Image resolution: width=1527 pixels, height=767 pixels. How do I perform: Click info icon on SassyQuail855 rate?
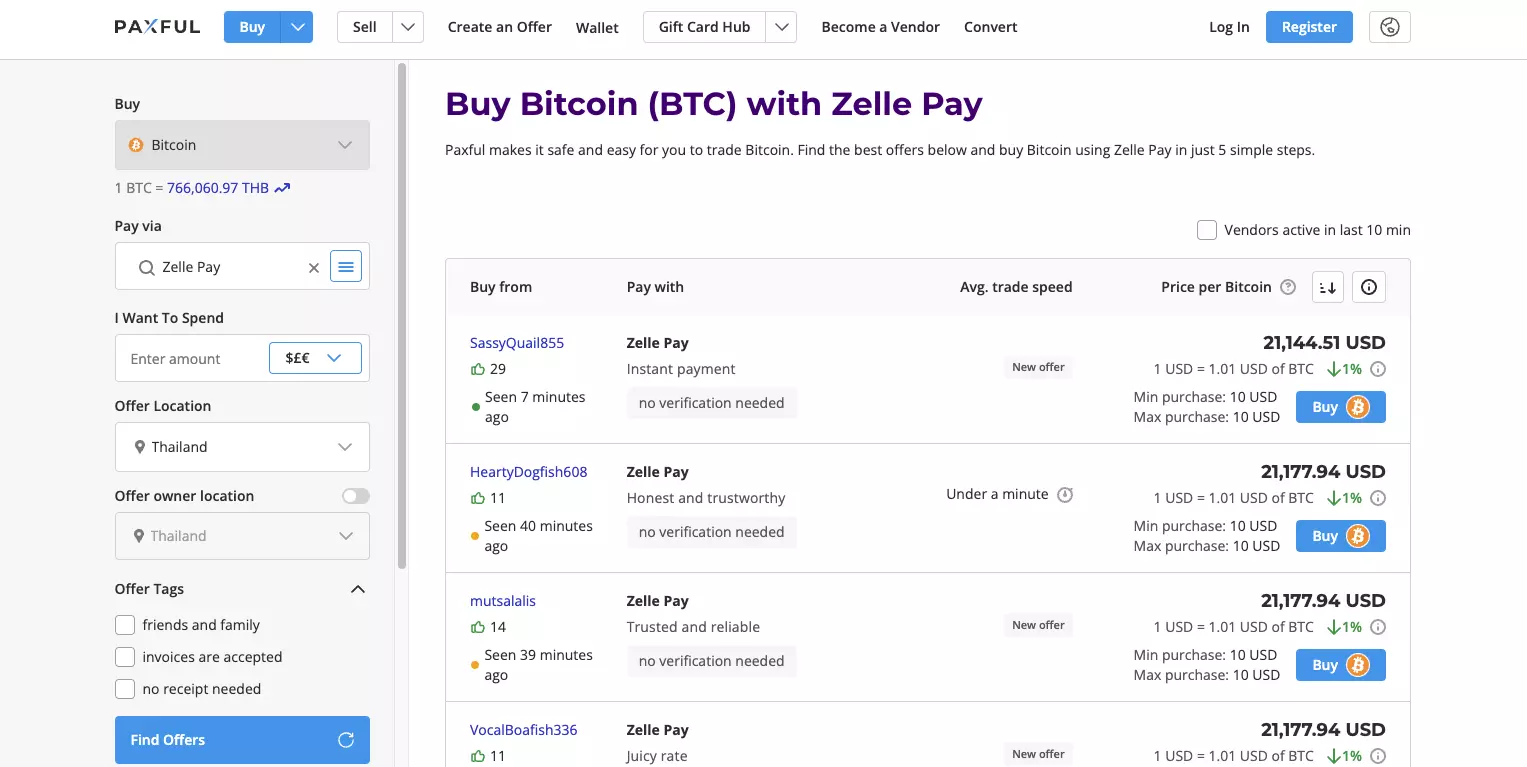(1378, 369)
